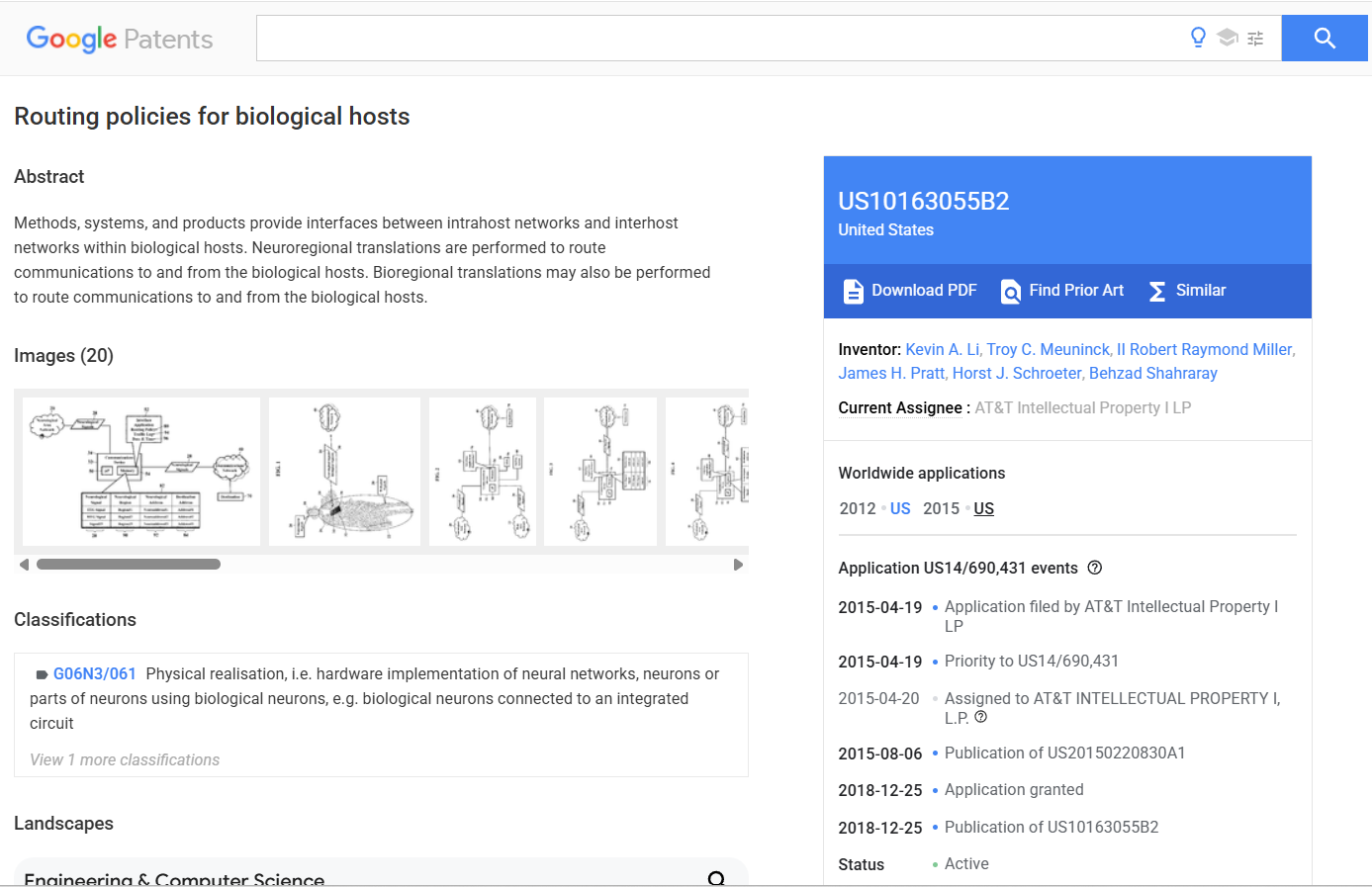This screenshot has width=1372, height=887.
Task: Click the lightbulb icon in search bar
Action: 1198,38
